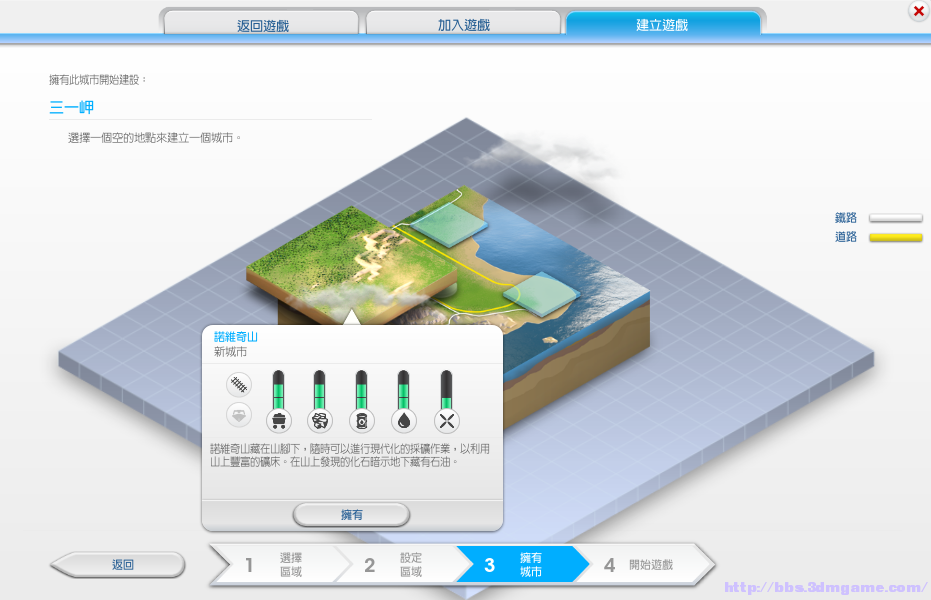Click the water level gauge bar
Screen dimensions: 931x600
tap(403, 390)
